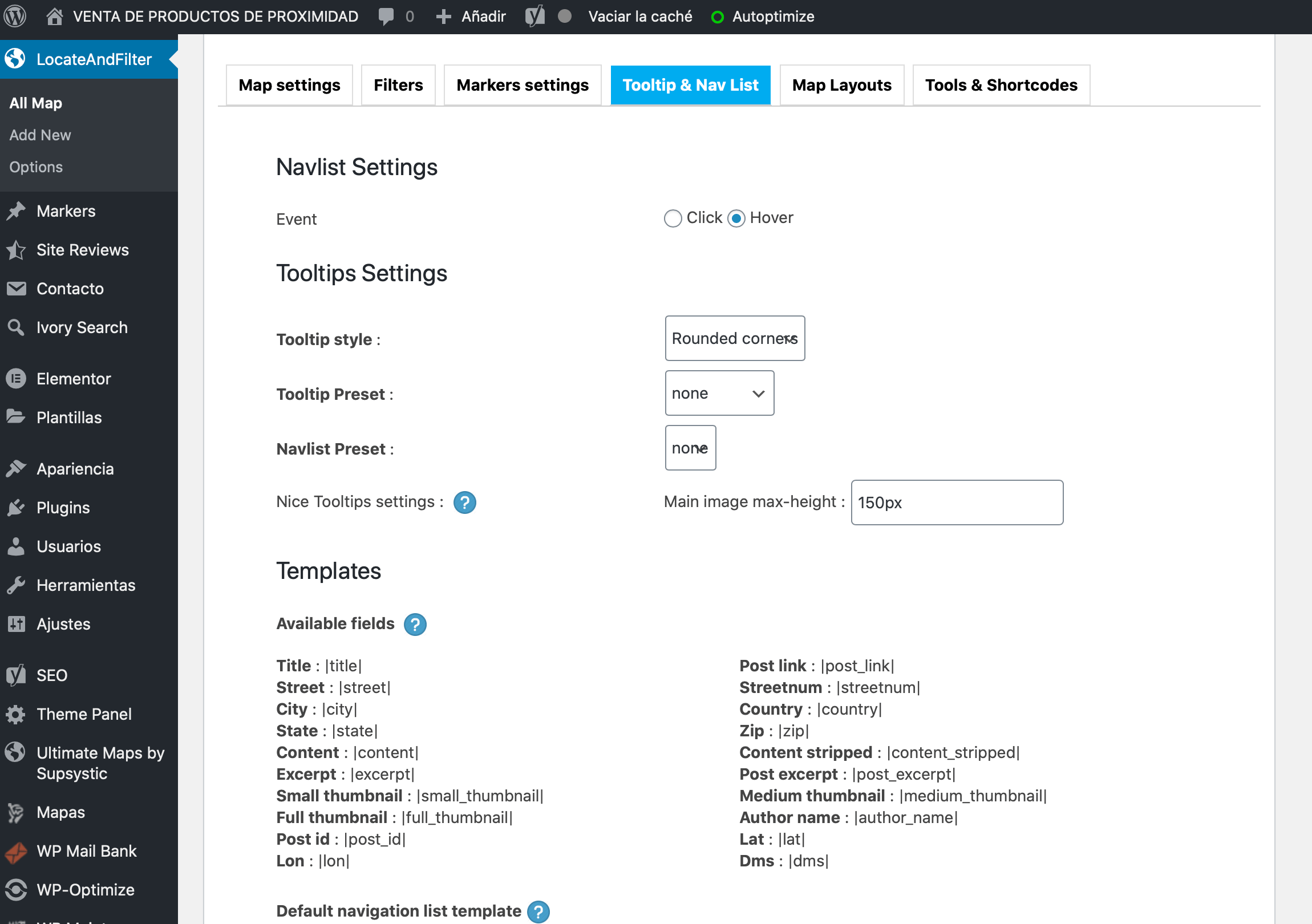Viewport: 1312px width, 924px height.
Task: Click the SEO Yoast sidebar icon
Action: [x=16, y=675]
